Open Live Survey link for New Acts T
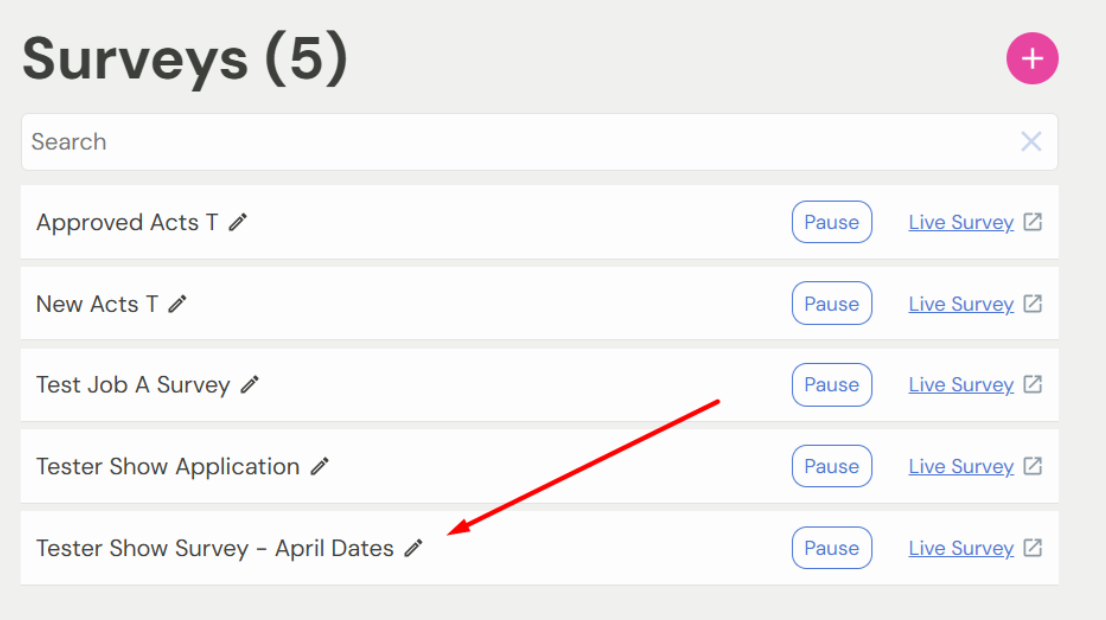The height and width of the screenshot is (620, 1106). (x=960, y=304)
